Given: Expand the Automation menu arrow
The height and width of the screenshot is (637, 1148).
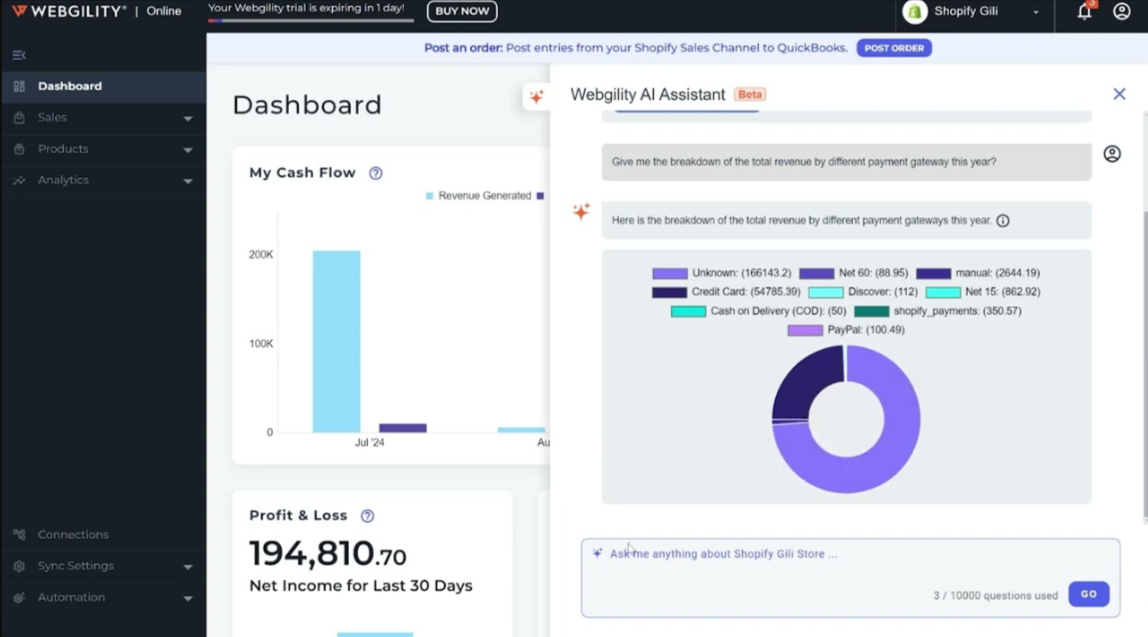Looking at the screenshot, I should click(188, 598).
